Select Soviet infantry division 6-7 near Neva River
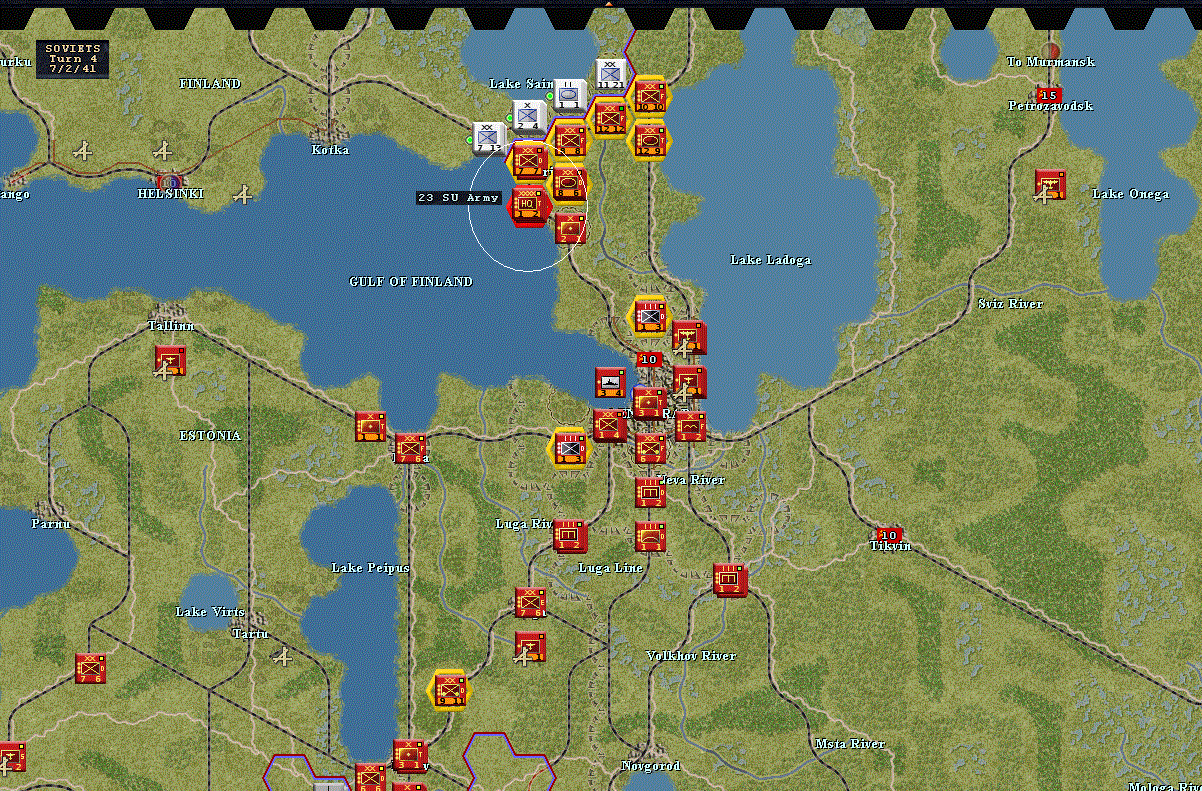The image size is (1202, 791). (x=650, y=447)
